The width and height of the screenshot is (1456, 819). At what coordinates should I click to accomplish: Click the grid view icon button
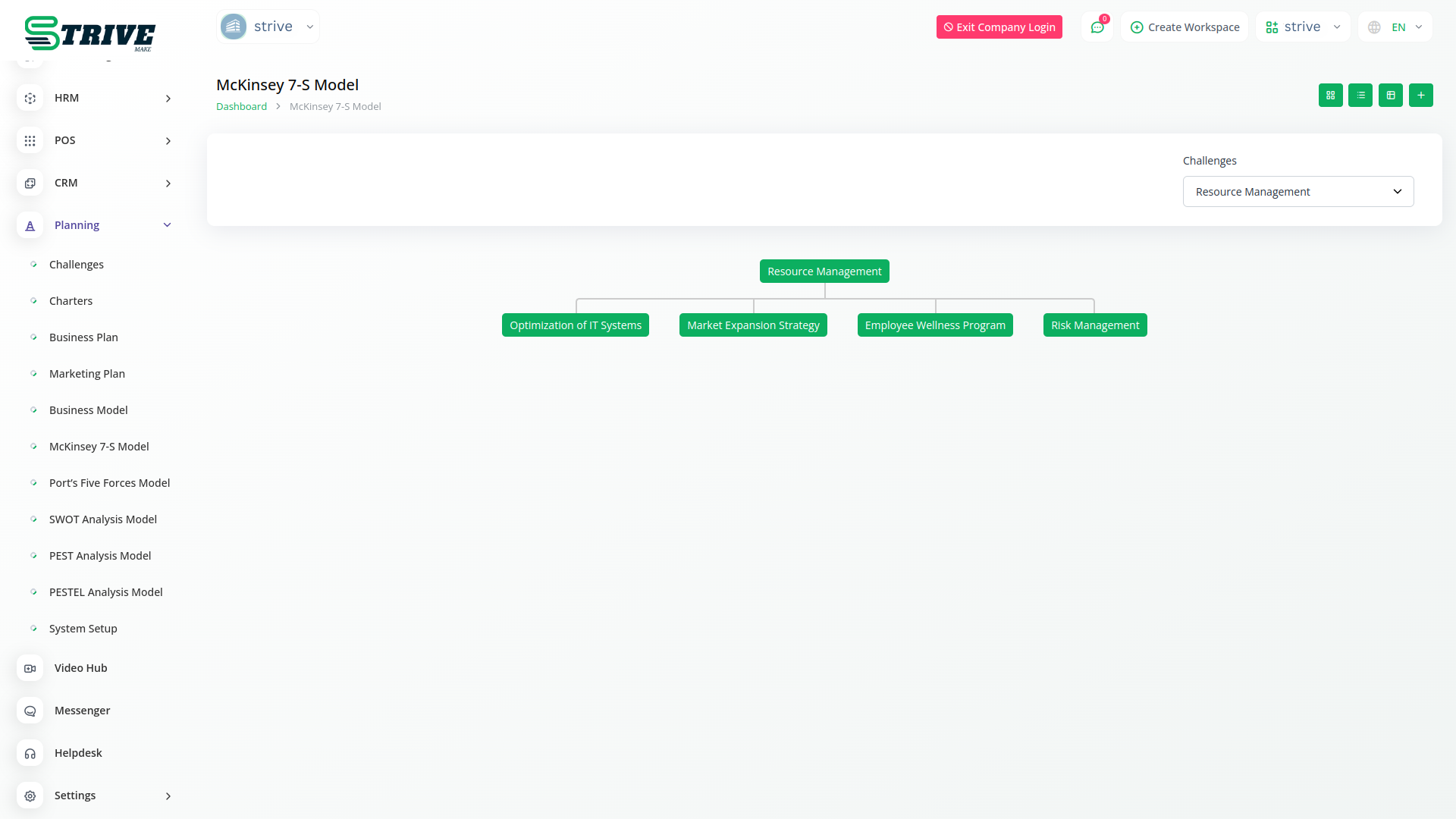1330,96
